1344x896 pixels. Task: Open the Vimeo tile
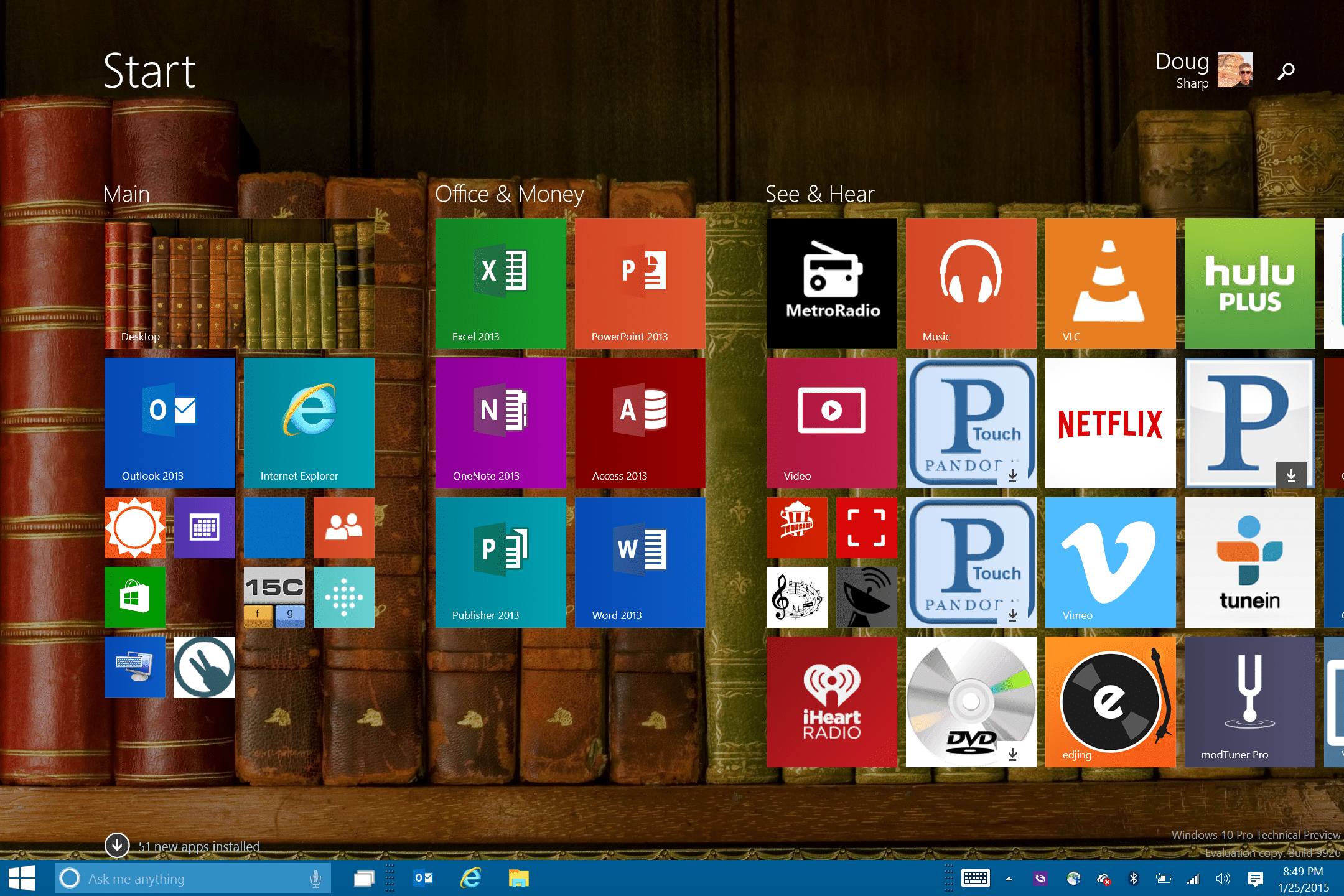(1111, 562)
